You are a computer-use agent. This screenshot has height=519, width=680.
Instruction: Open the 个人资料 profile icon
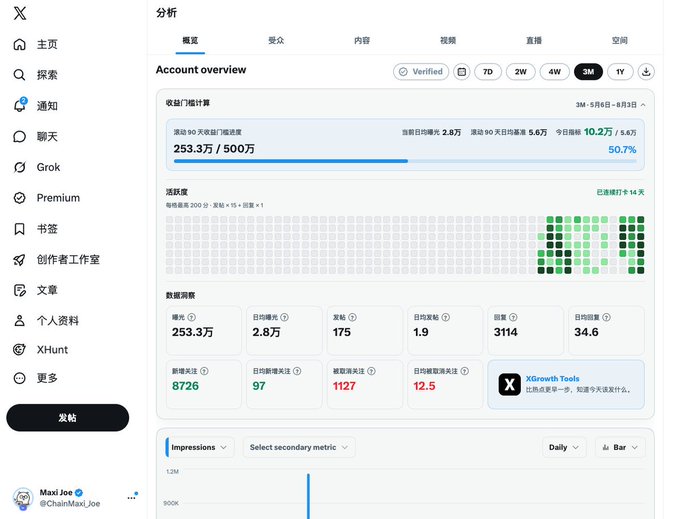pos(20,321)
